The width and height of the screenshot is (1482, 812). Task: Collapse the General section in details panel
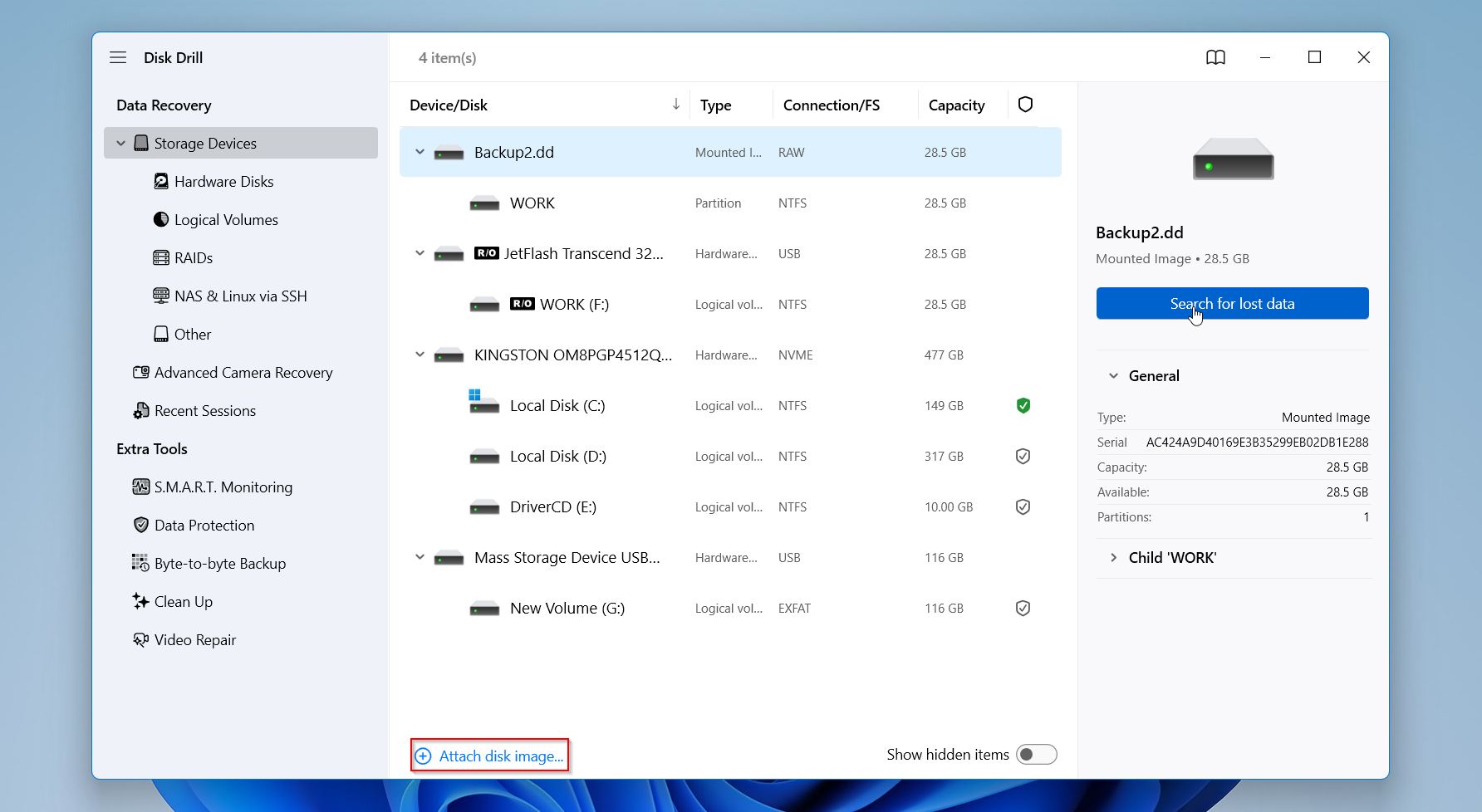tap(1113, 375)
